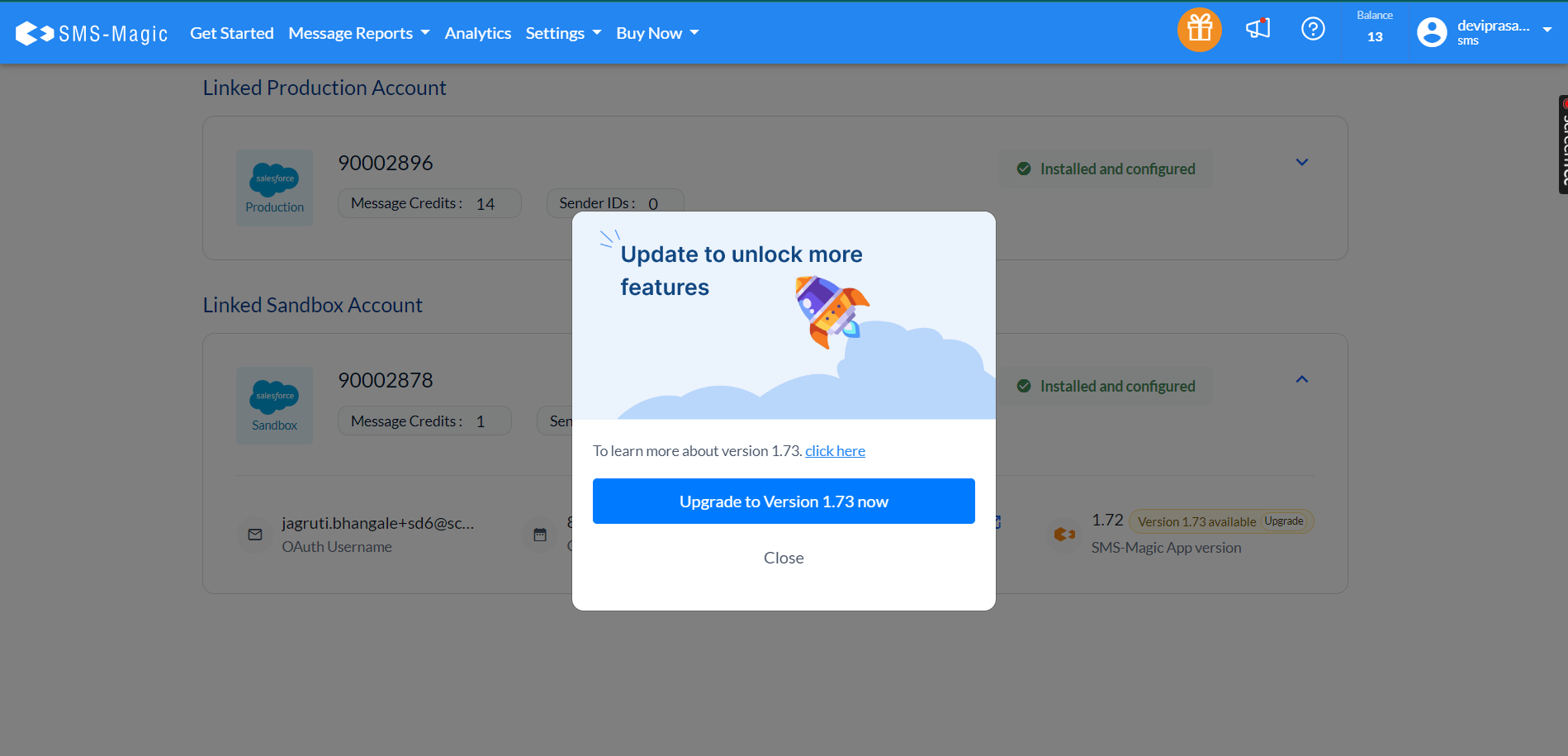The width and height of the screenshot is (1568, 756).
Task: Go to the Get Started page
Action: pyautogui.click(x=232, y=33)
